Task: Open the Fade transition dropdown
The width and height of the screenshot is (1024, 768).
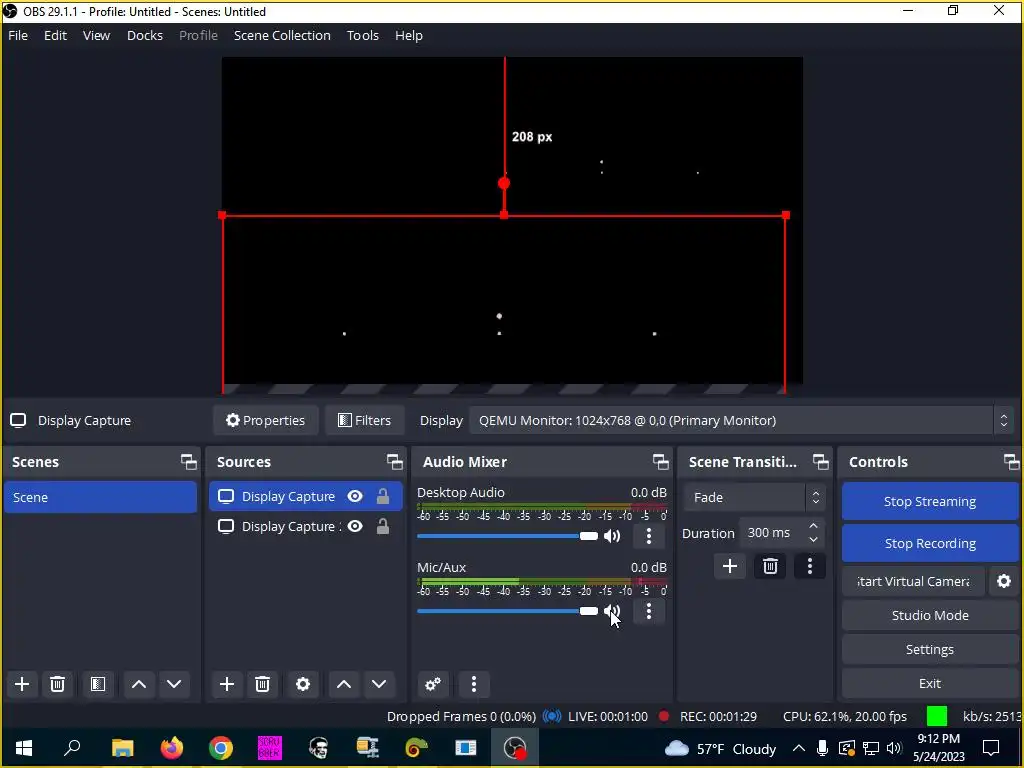Action: coord(754,498)
